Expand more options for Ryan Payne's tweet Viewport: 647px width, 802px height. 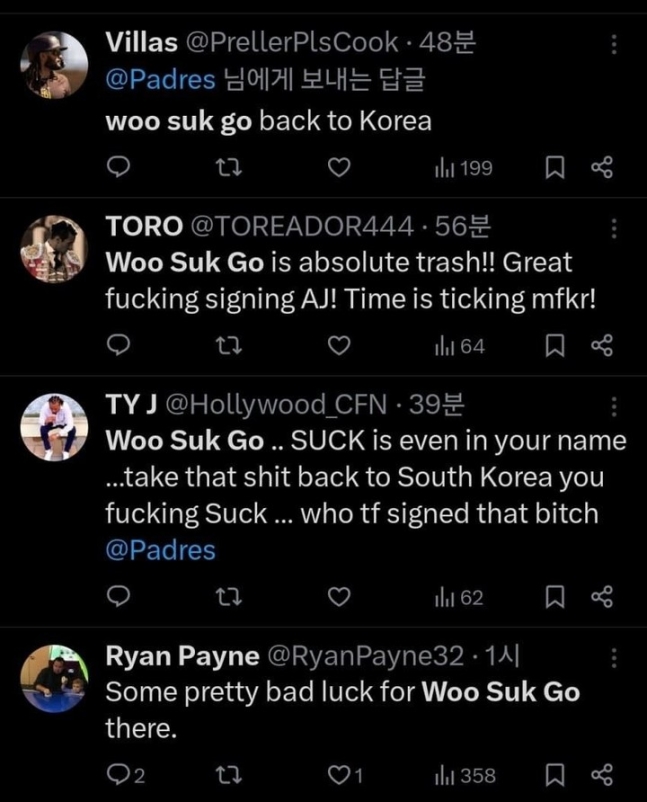click(x=614, y=658)
